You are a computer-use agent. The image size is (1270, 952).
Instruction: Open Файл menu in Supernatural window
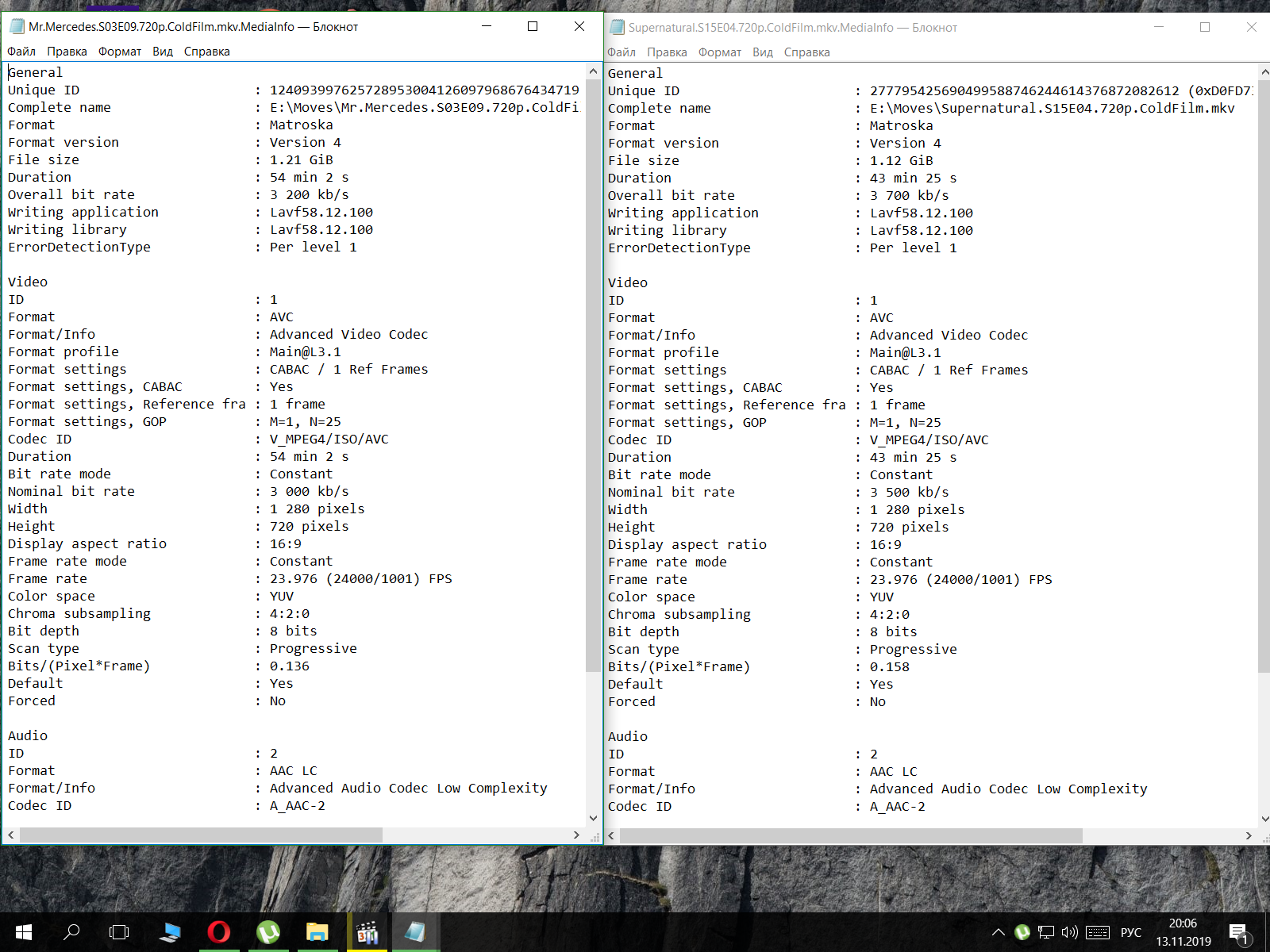pos(622,52)
